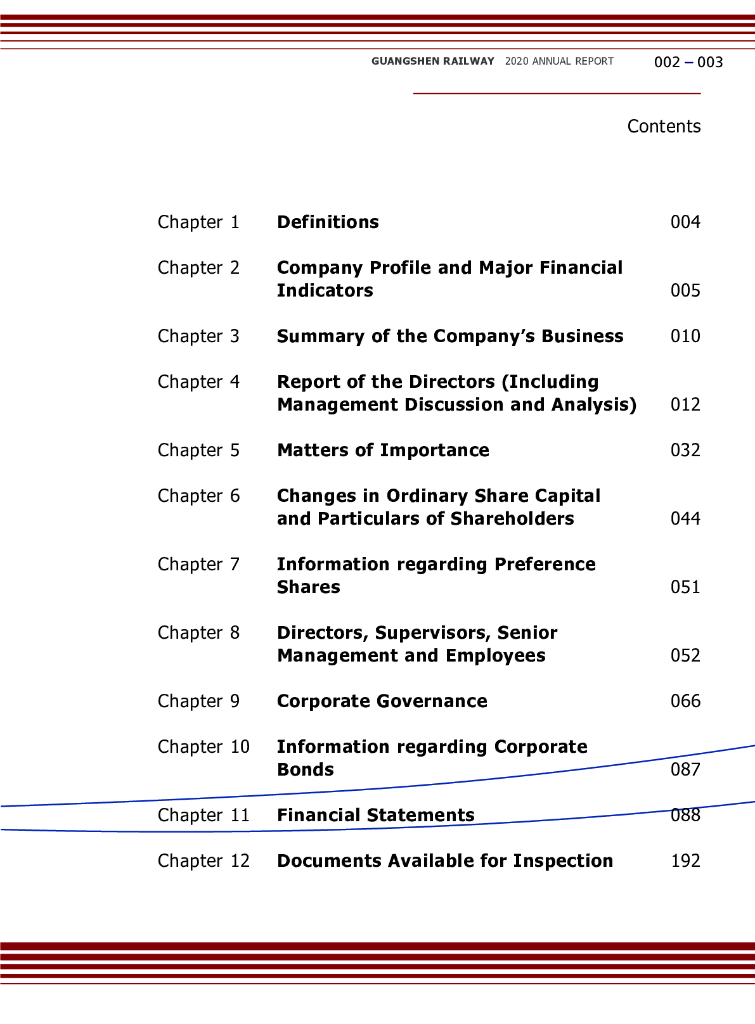Open the Definitions chapter link

pos(327,222)
